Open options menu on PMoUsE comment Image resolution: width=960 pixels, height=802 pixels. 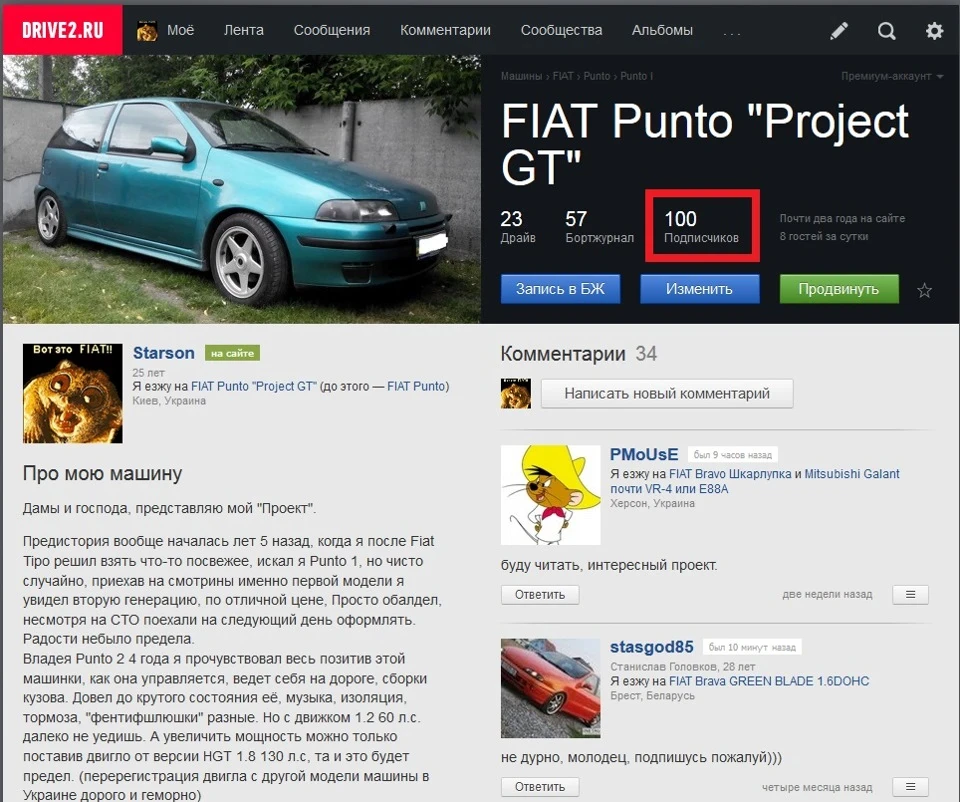tap(910, 594)
